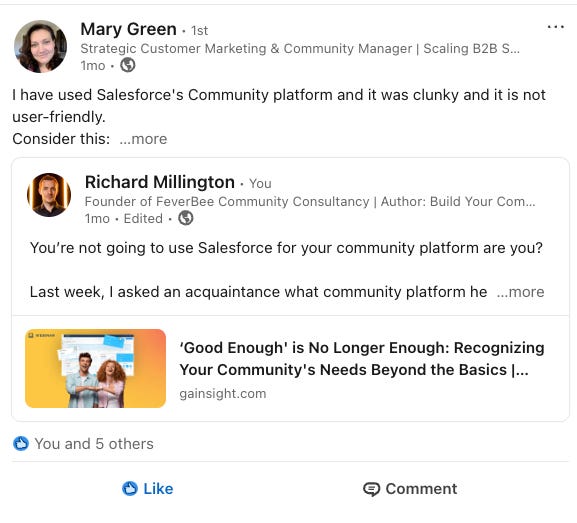
Task: Click the text about Salesforce's Community platform
Action: [279, 106]
